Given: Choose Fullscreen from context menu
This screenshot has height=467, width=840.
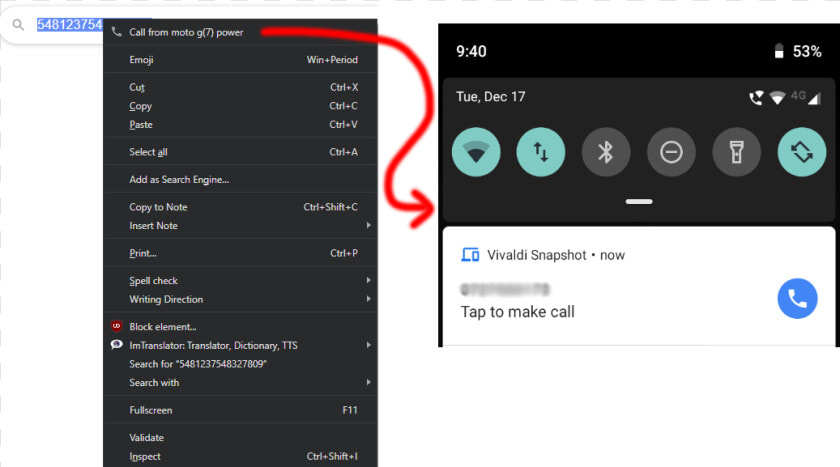Looking at the screenshot, I should pos(240,410).
